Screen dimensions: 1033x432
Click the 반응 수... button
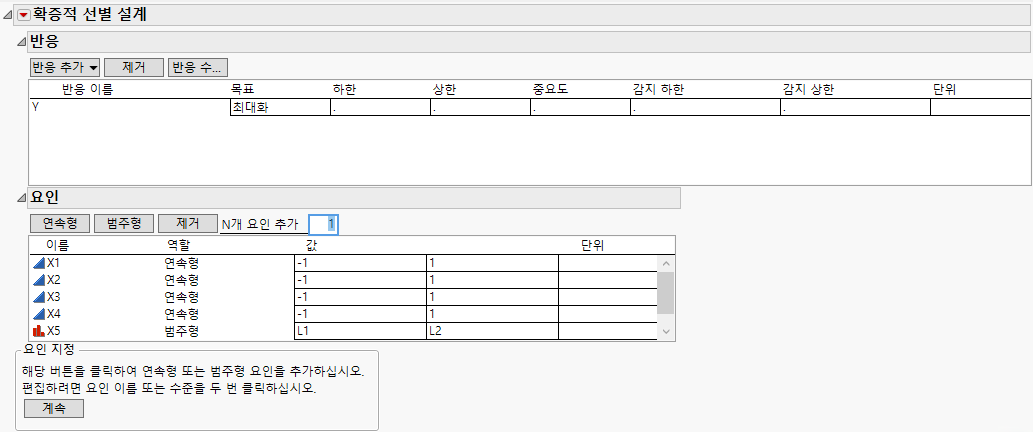pos(198,67)
